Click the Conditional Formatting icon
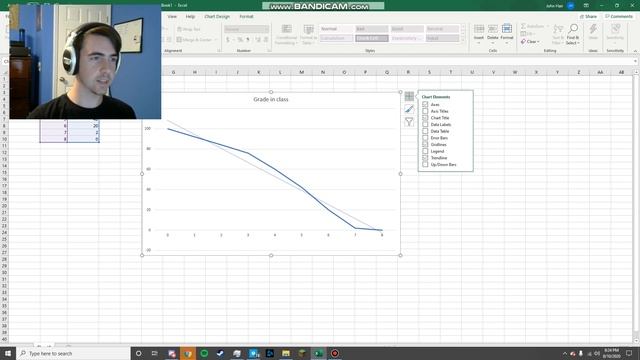The width and height of the screenshot is (640, 360). click(x=287, y=29)
